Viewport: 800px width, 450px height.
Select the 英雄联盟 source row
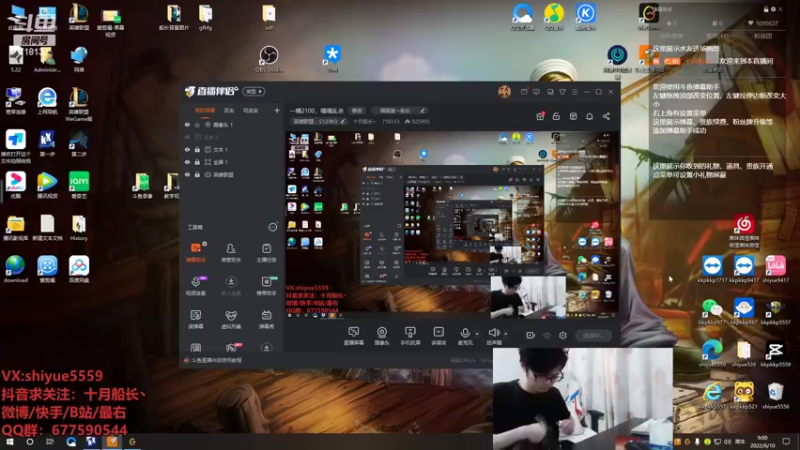[232, 174]
